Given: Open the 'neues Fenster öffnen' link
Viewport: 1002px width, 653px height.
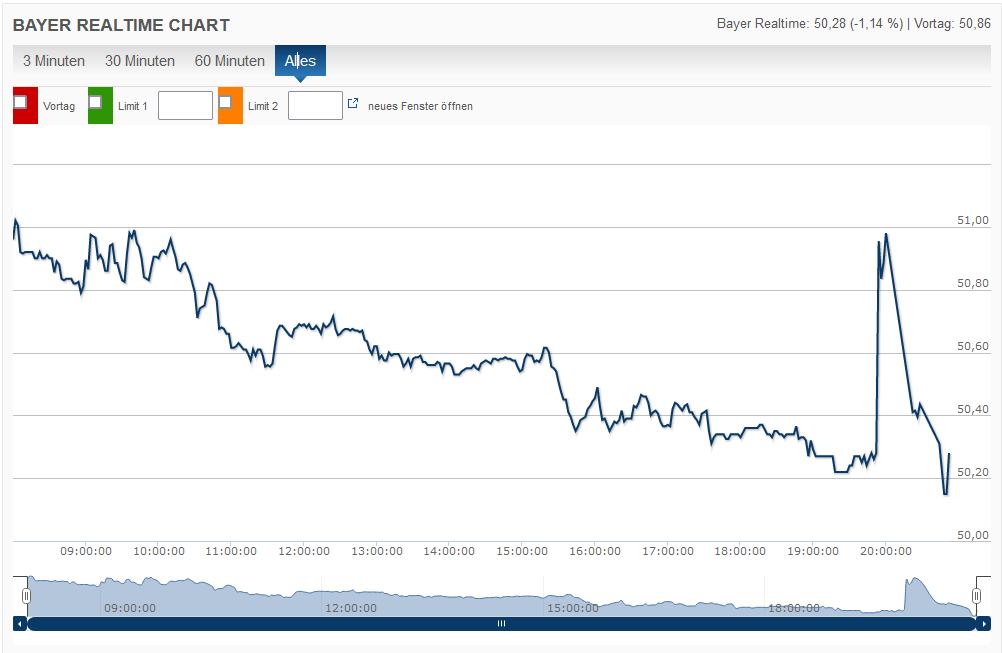Looking at the screenshot, I should pos(420,106).
